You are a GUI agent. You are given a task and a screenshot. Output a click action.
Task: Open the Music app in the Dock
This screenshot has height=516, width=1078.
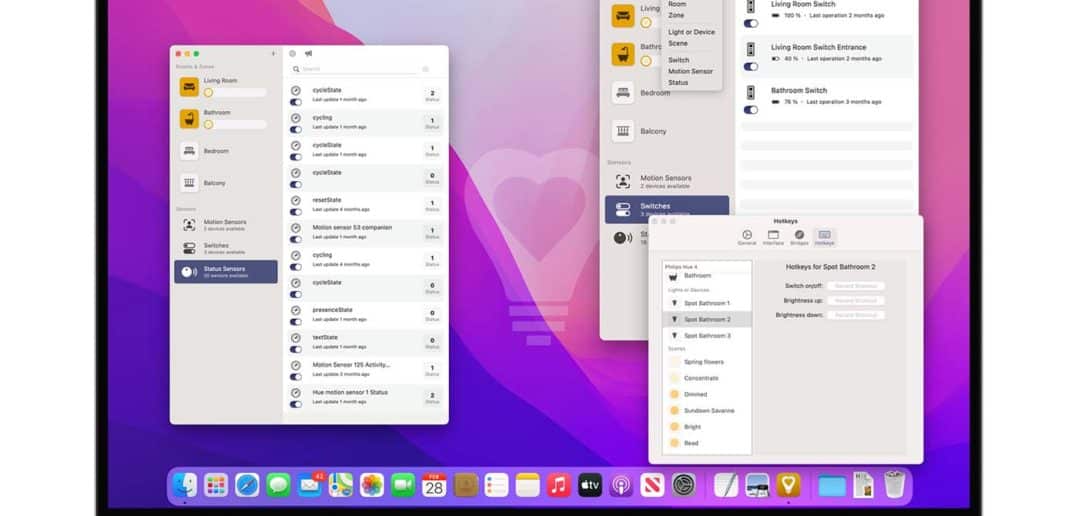[x=558, y=486]
